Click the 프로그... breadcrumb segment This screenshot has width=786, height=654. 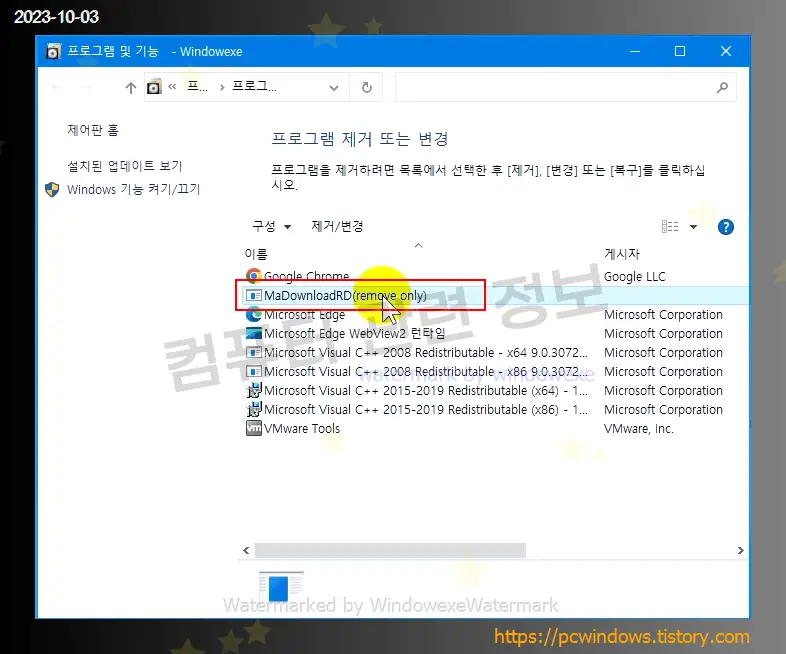(x=255, y=86)
